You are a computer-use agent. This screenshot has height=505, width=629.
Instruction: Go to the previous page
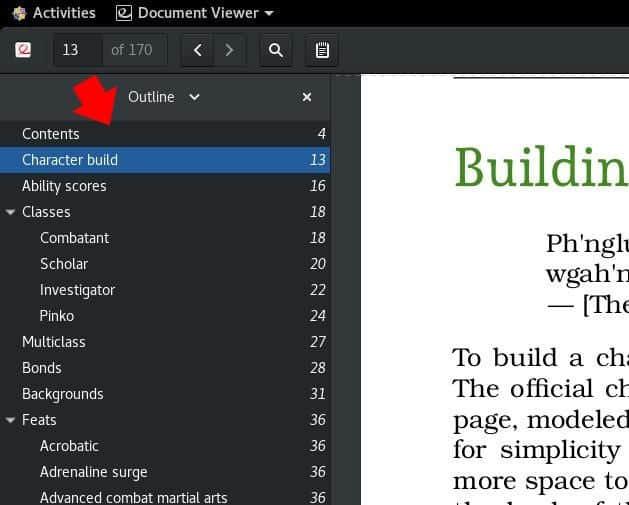(197, 50)
